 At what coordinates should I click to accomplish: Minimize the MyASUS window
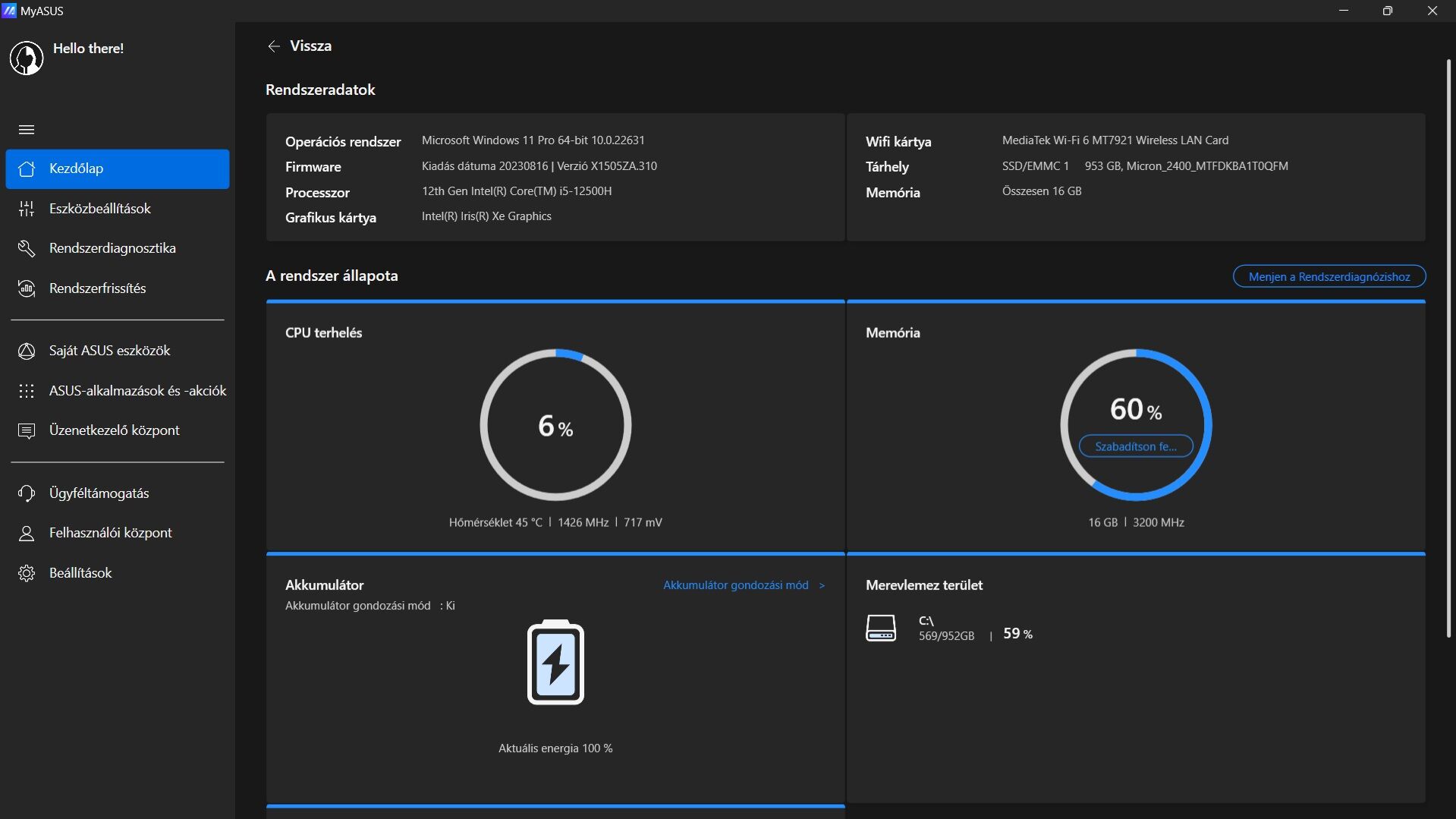pyautogui.click(x=1344, y=11)
